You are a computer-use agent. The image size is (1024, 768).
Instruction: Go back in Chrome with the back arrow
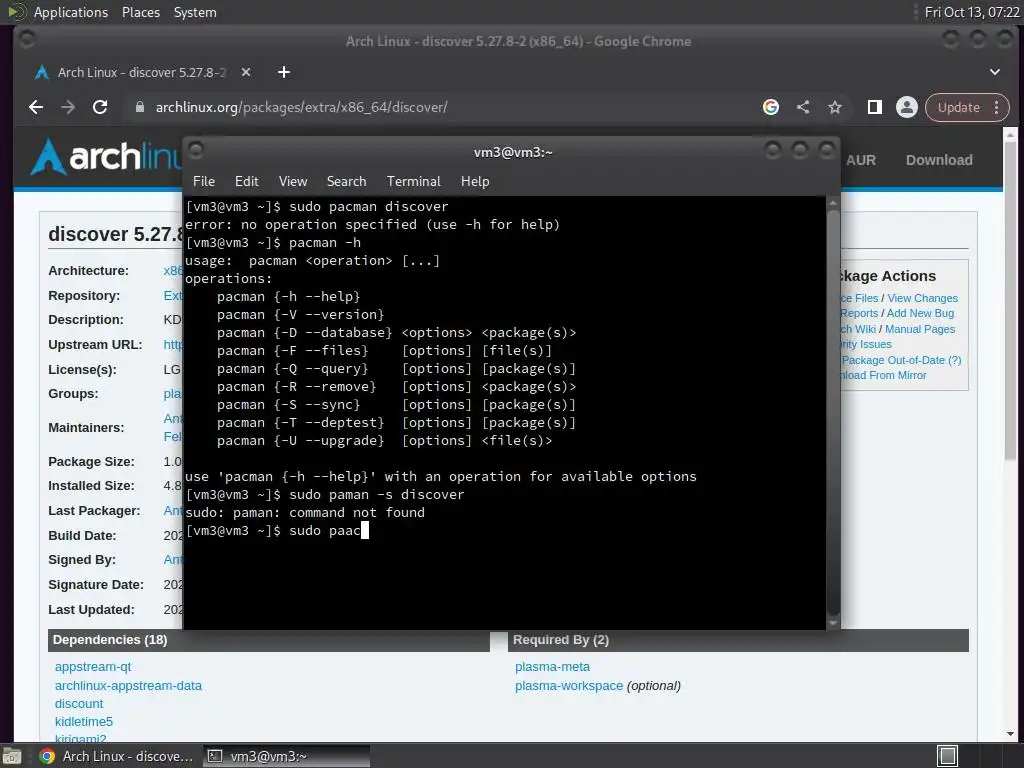click(x=36, y=107)
